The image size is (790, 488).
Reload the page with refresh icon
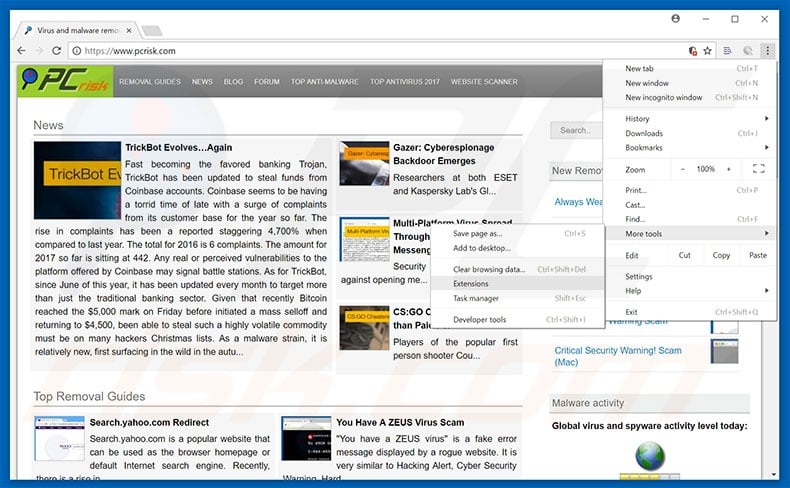56,51
